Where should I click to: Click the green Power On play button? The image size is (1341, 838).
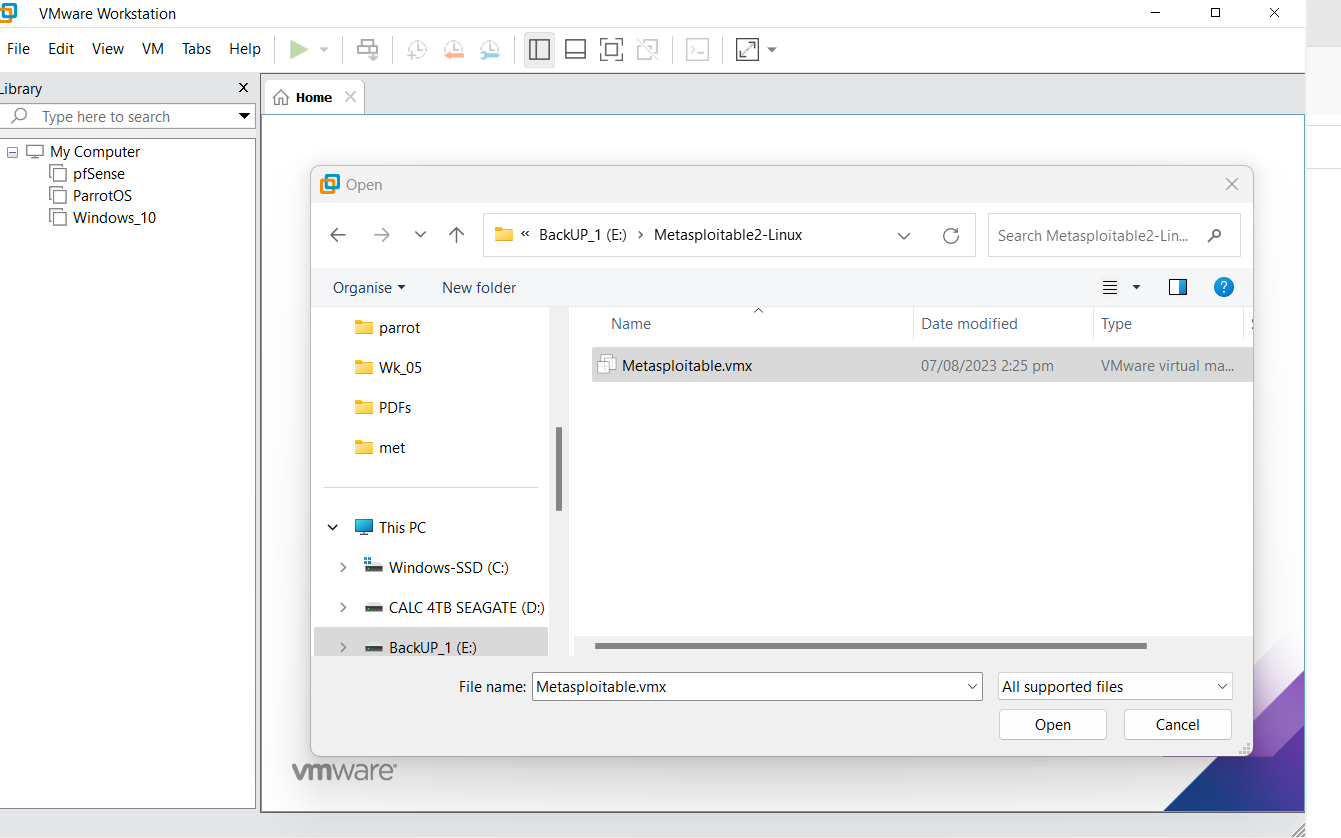point(298,49)
